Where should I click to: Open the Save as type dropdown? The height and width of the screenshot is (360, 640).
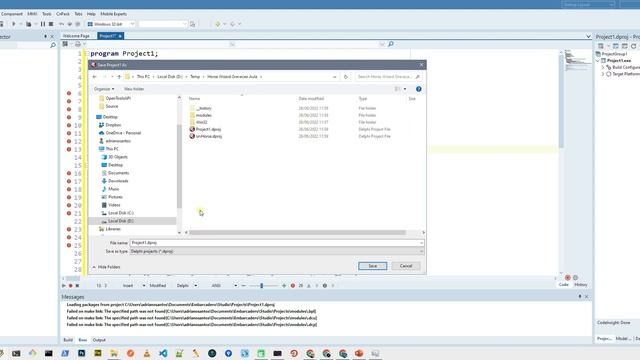click(x=277, y=251)
